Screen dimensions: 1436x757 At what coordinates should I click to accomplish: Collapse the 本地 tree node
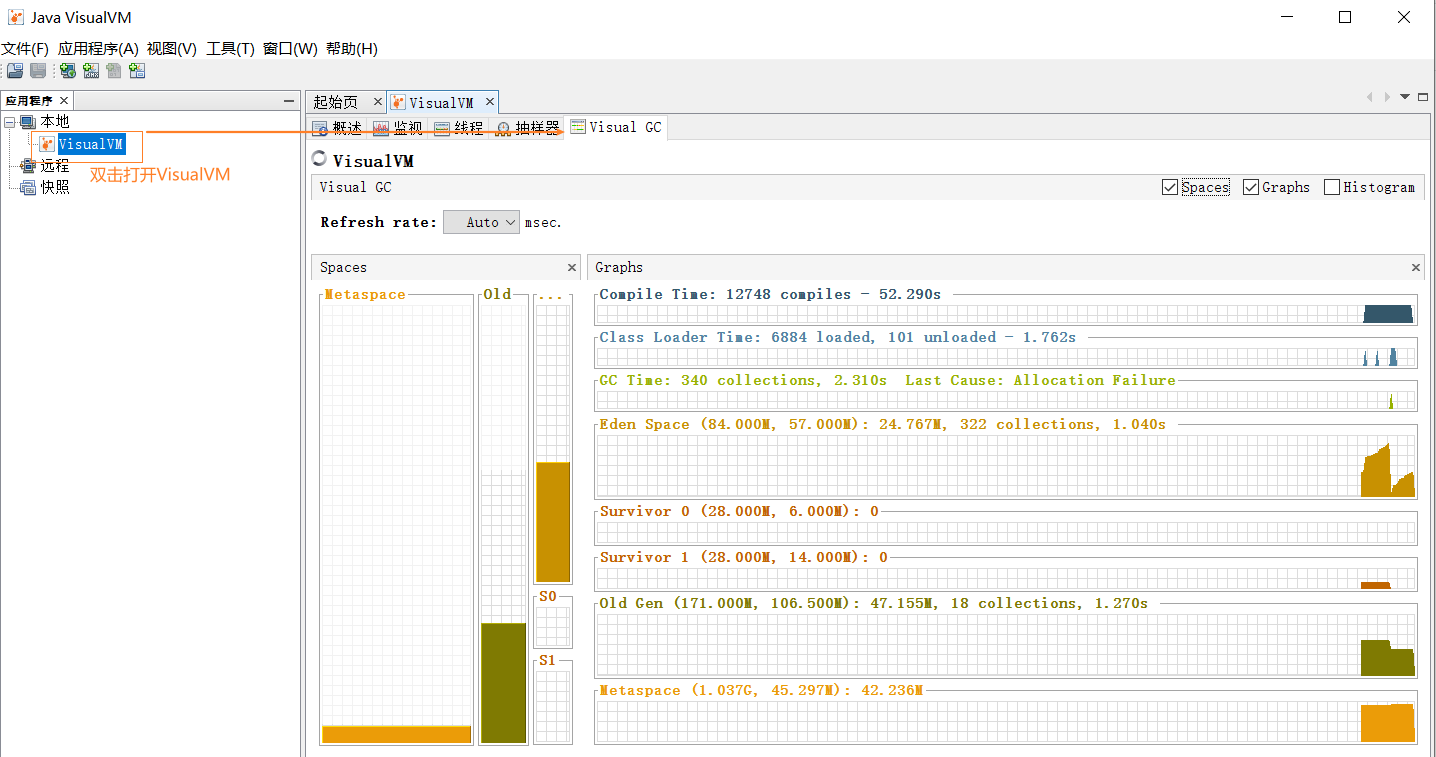(10, 122)
